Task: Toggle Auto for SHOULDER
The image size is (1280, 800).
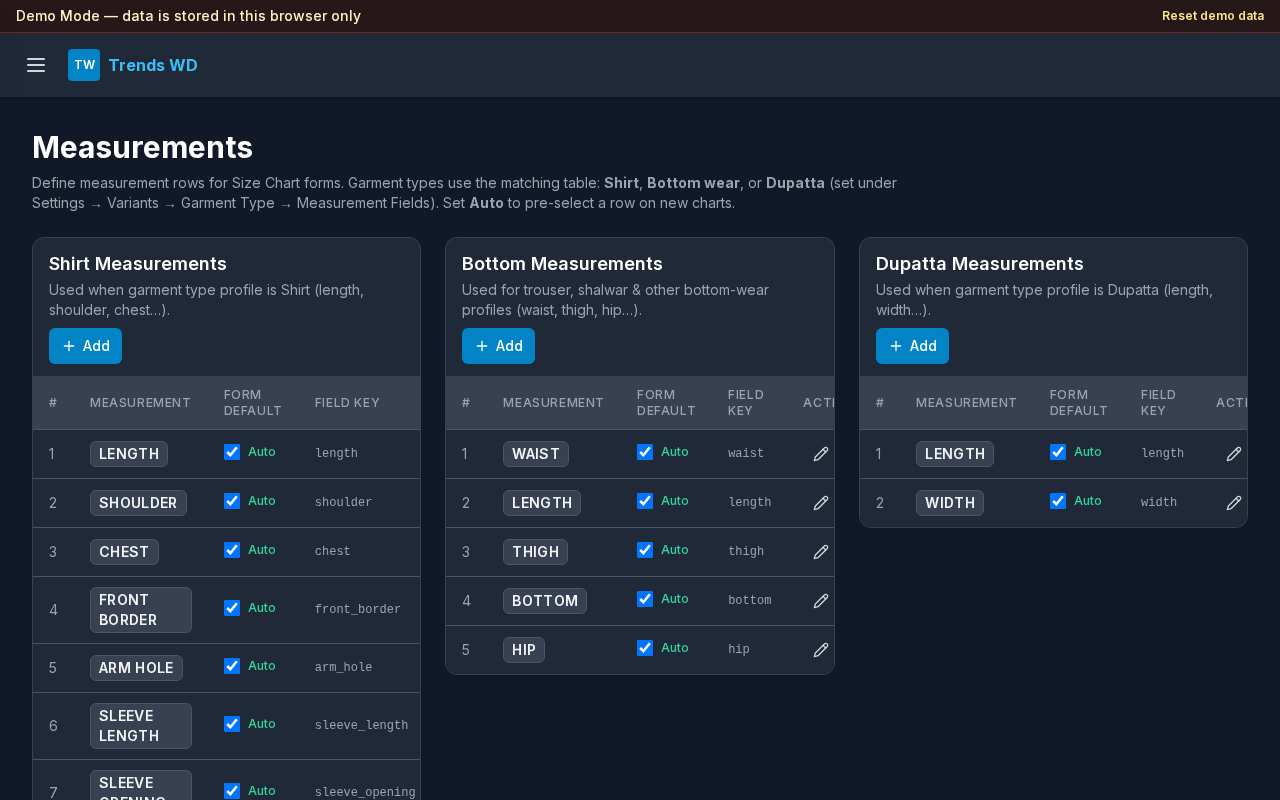Action: (232, 501)
